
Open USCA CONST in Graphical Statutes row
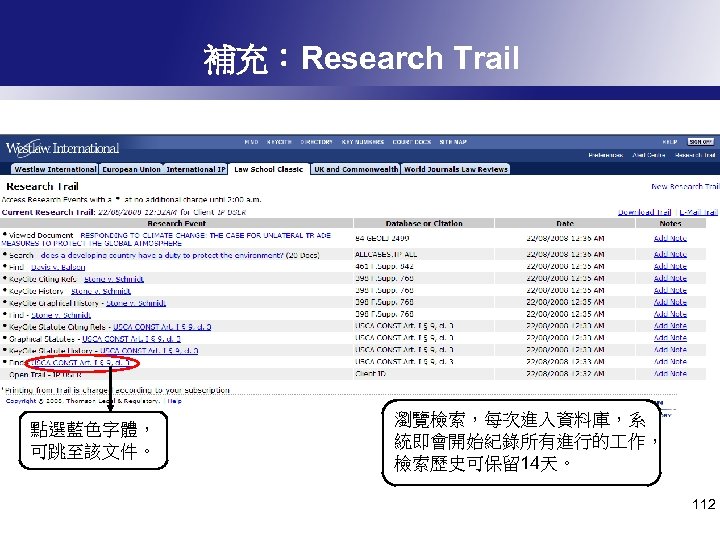131,339
